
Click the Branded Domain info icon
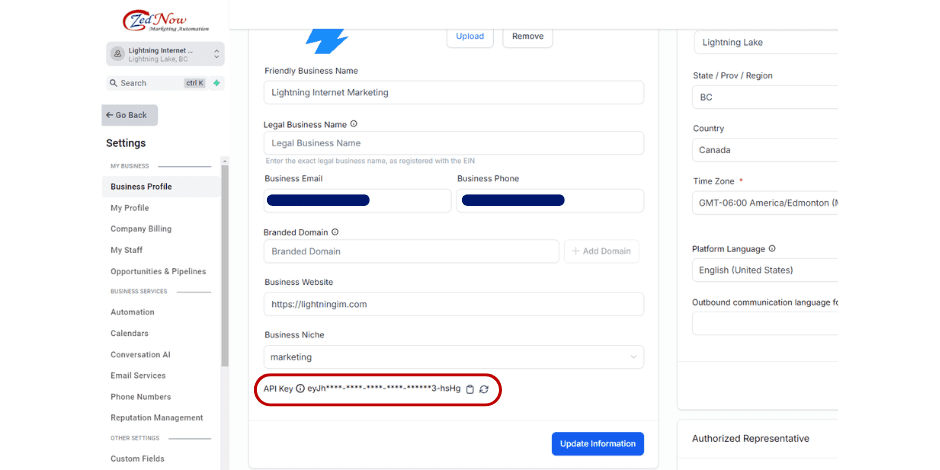coord(335,232)
